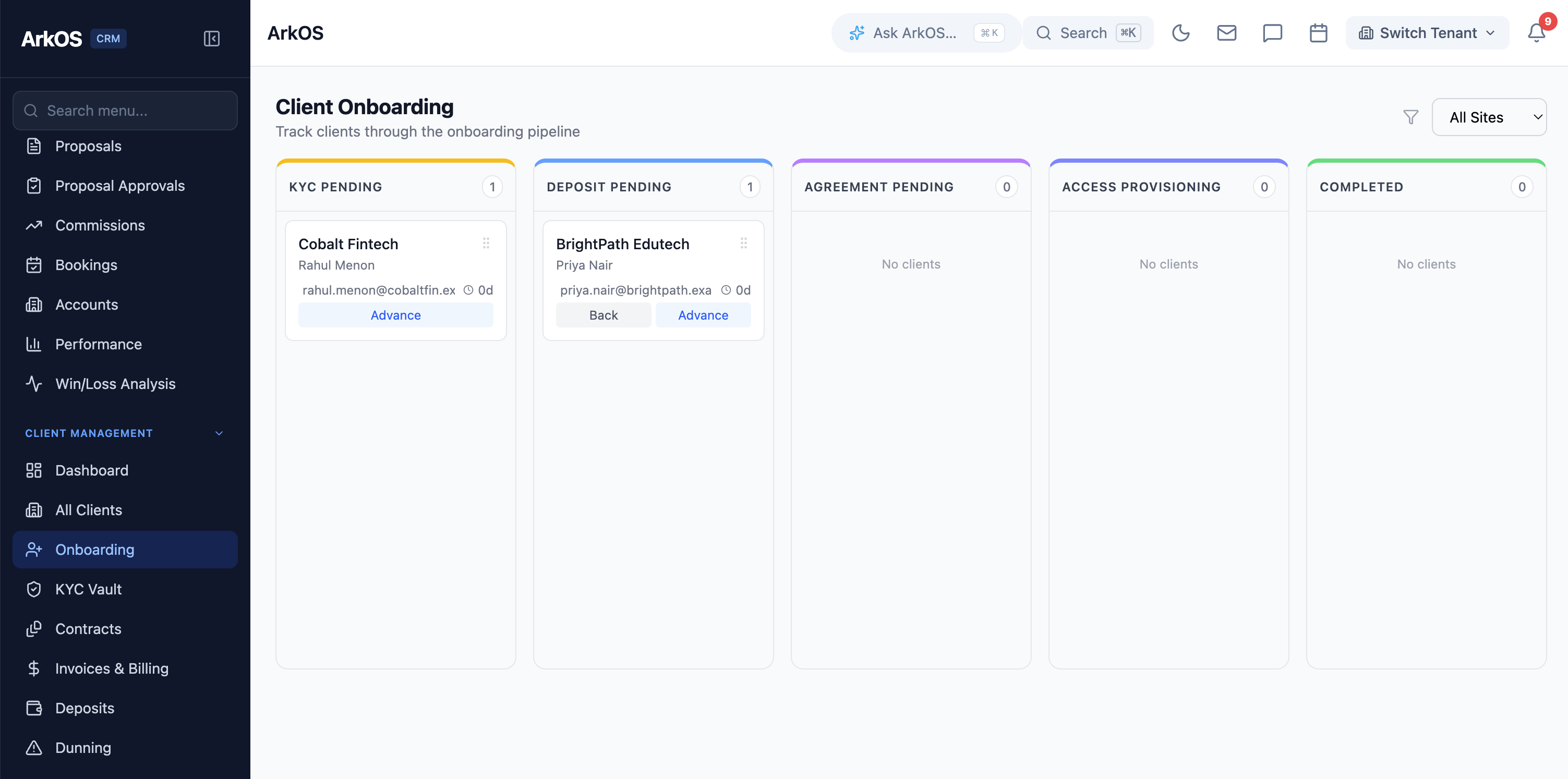Click the Onboarding user-plus icon
Screen dimensions: 1568x779
click(x=34, y=550)
